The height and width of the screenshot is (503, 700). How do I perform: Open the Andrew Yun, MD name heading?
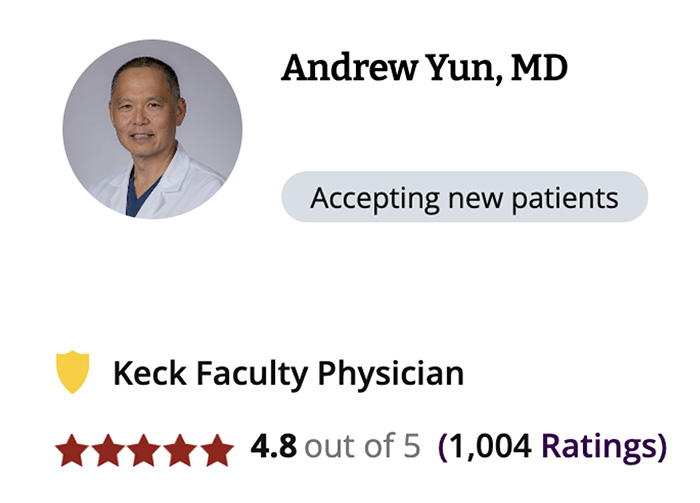[424, 68]
